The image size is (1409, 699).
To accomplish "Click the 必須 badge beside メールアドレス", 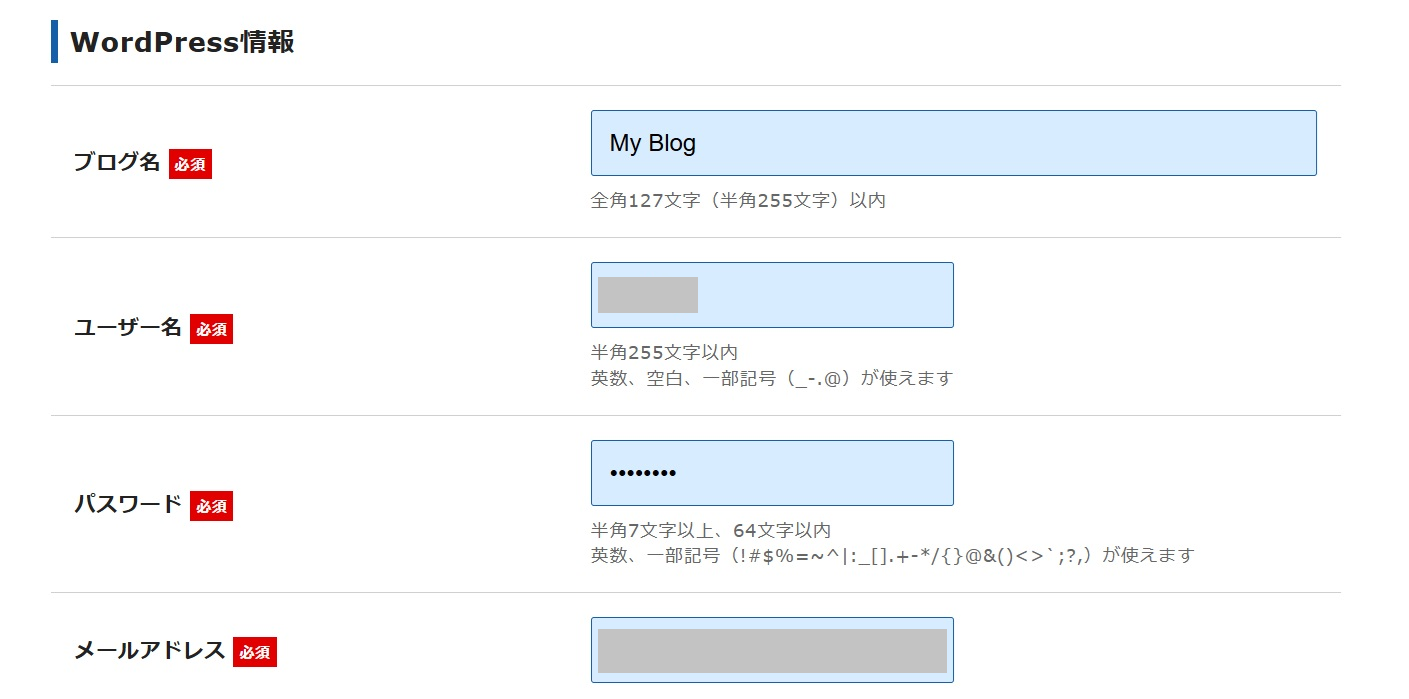I will pos(255,653).
